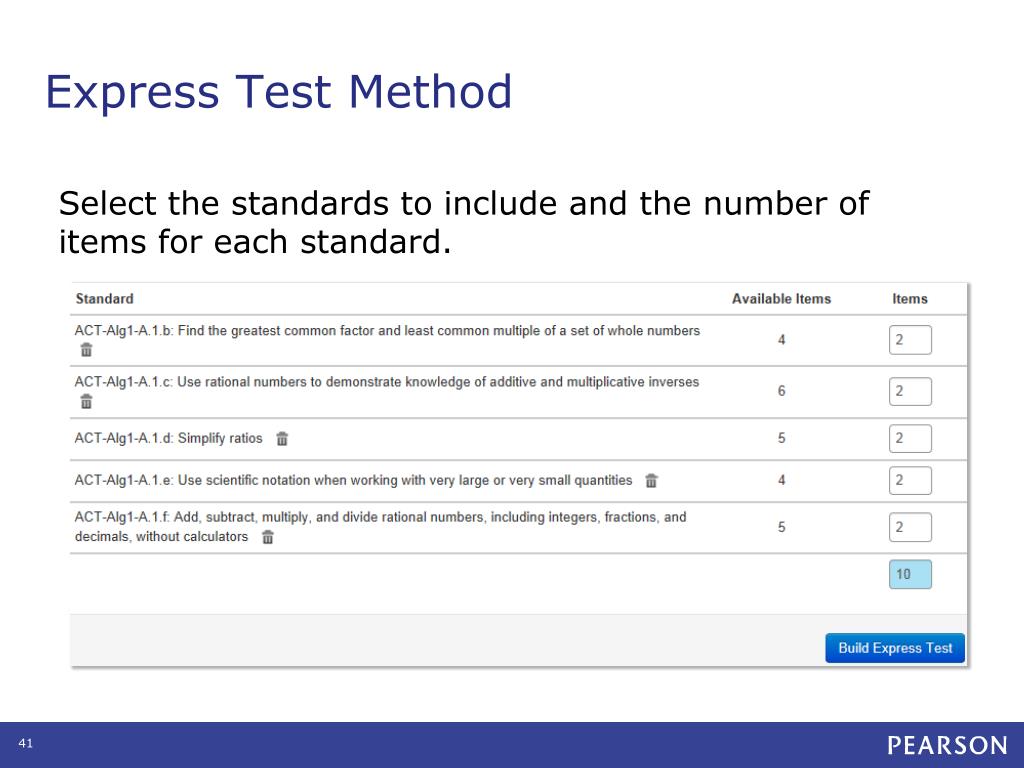Focus items field for additive inverses standard
This screenshot has height=768, width=1024.
[x=910, y=391]
